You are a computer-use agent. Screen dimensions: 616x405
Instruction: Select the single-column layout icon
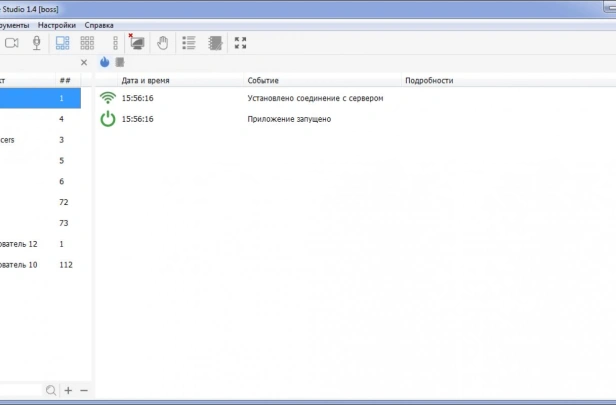pos(115,43)
